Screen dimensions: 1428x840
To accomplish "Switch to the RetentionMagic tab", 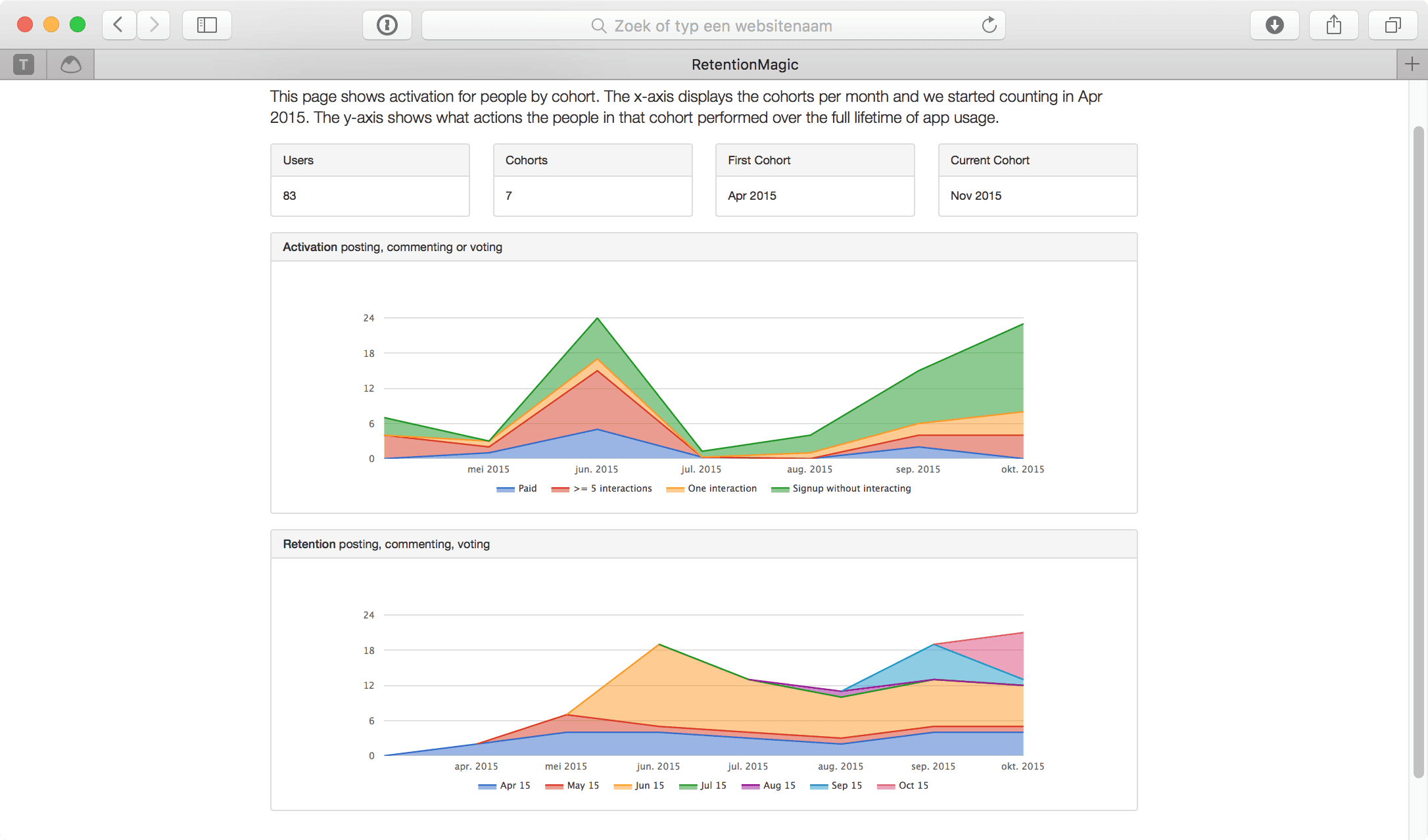I will 744,64.
